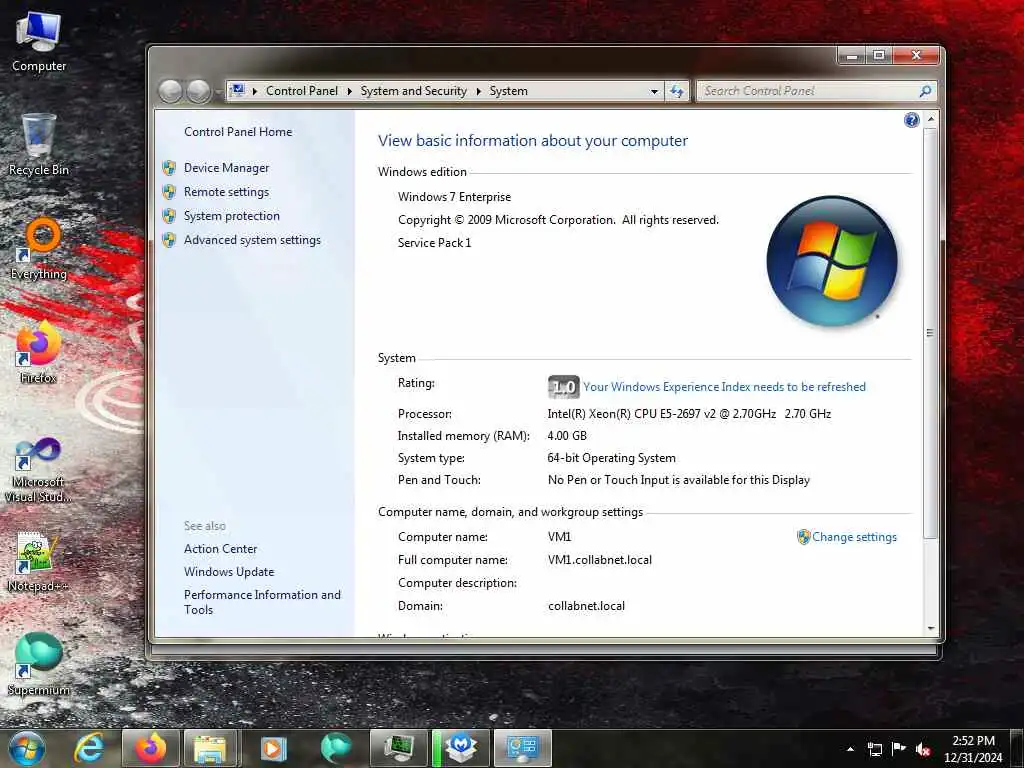Click the Firefox taskbar icon
1024x768 pixels.
(x=150, y=748)
